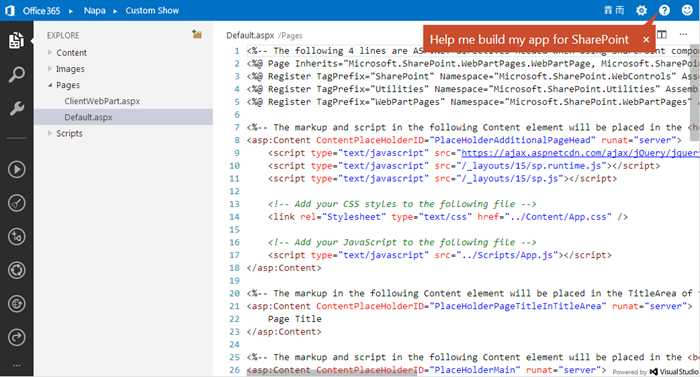Screen dimensions: 700x377
Task: Click comment 'Add your JavaScript'
Action: [402, 242]
